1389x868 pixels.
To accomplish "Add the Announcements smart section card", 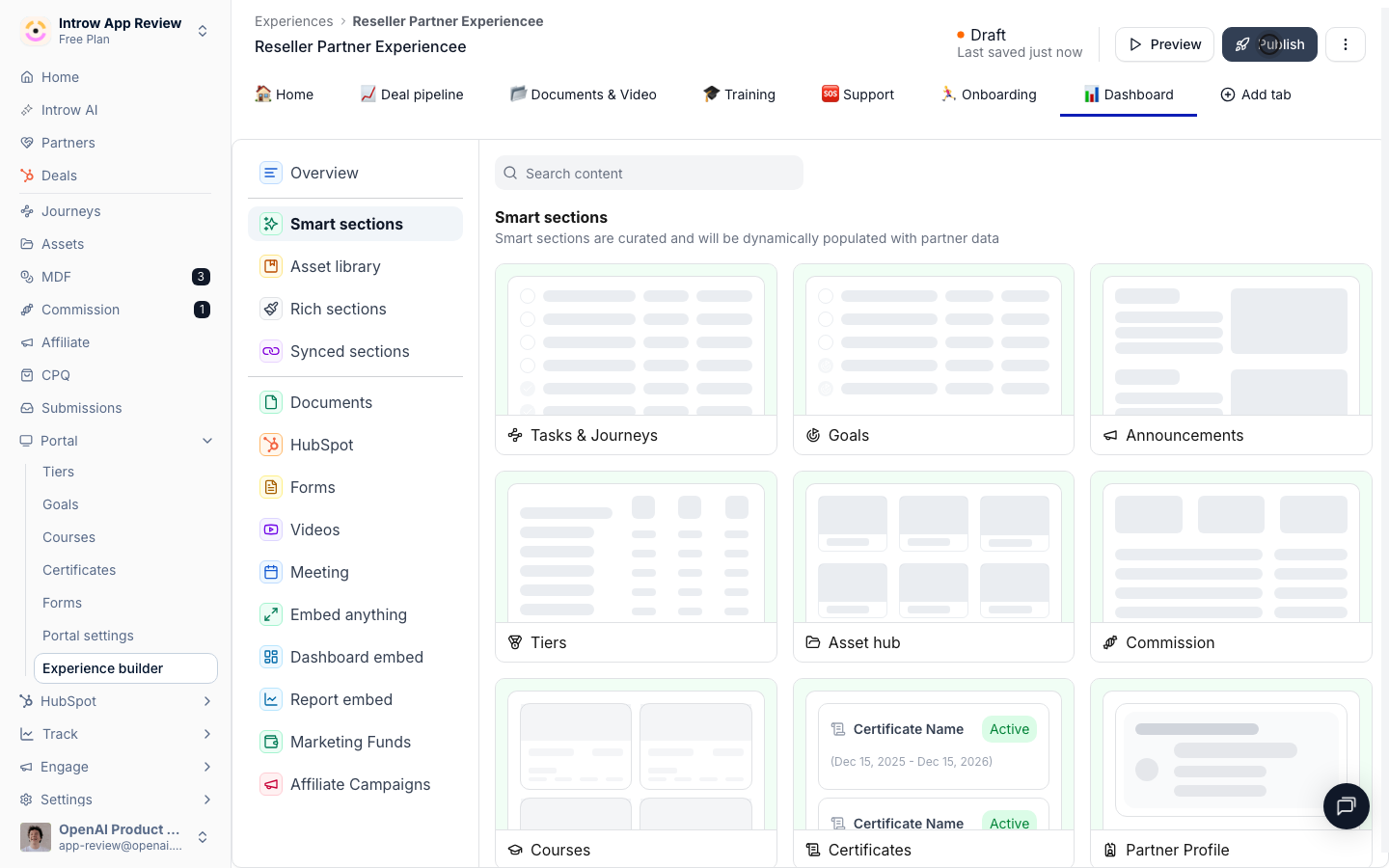I will (1231, 359).
